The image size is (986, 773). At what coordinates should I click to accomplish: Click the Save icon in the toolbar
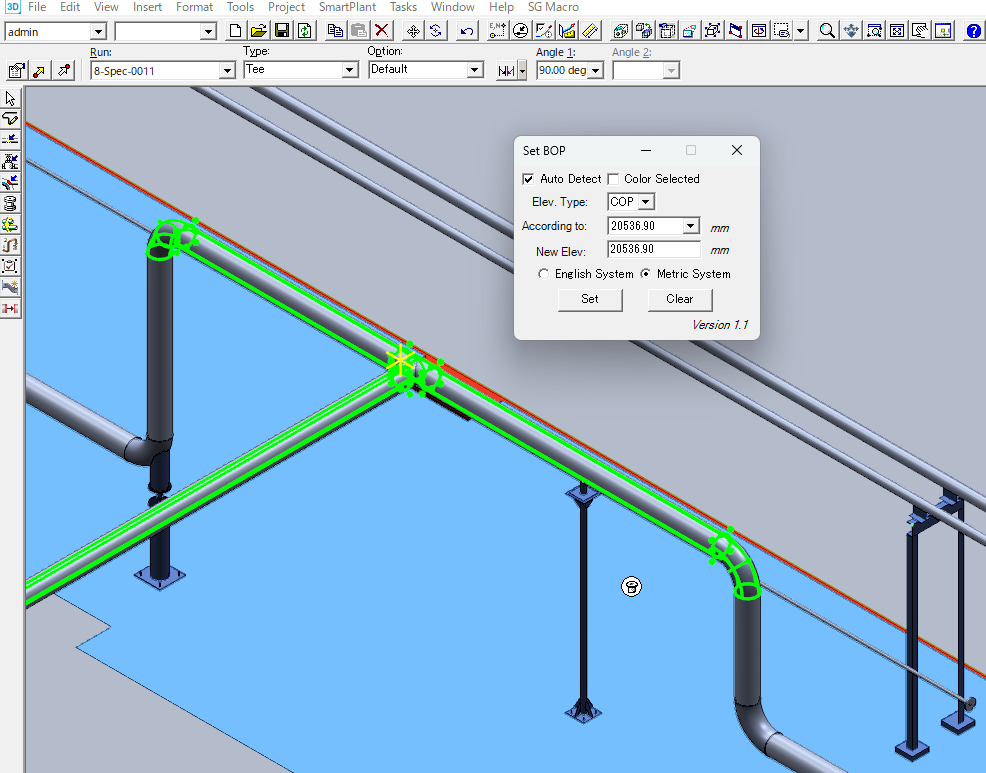(x=281, y=31)
